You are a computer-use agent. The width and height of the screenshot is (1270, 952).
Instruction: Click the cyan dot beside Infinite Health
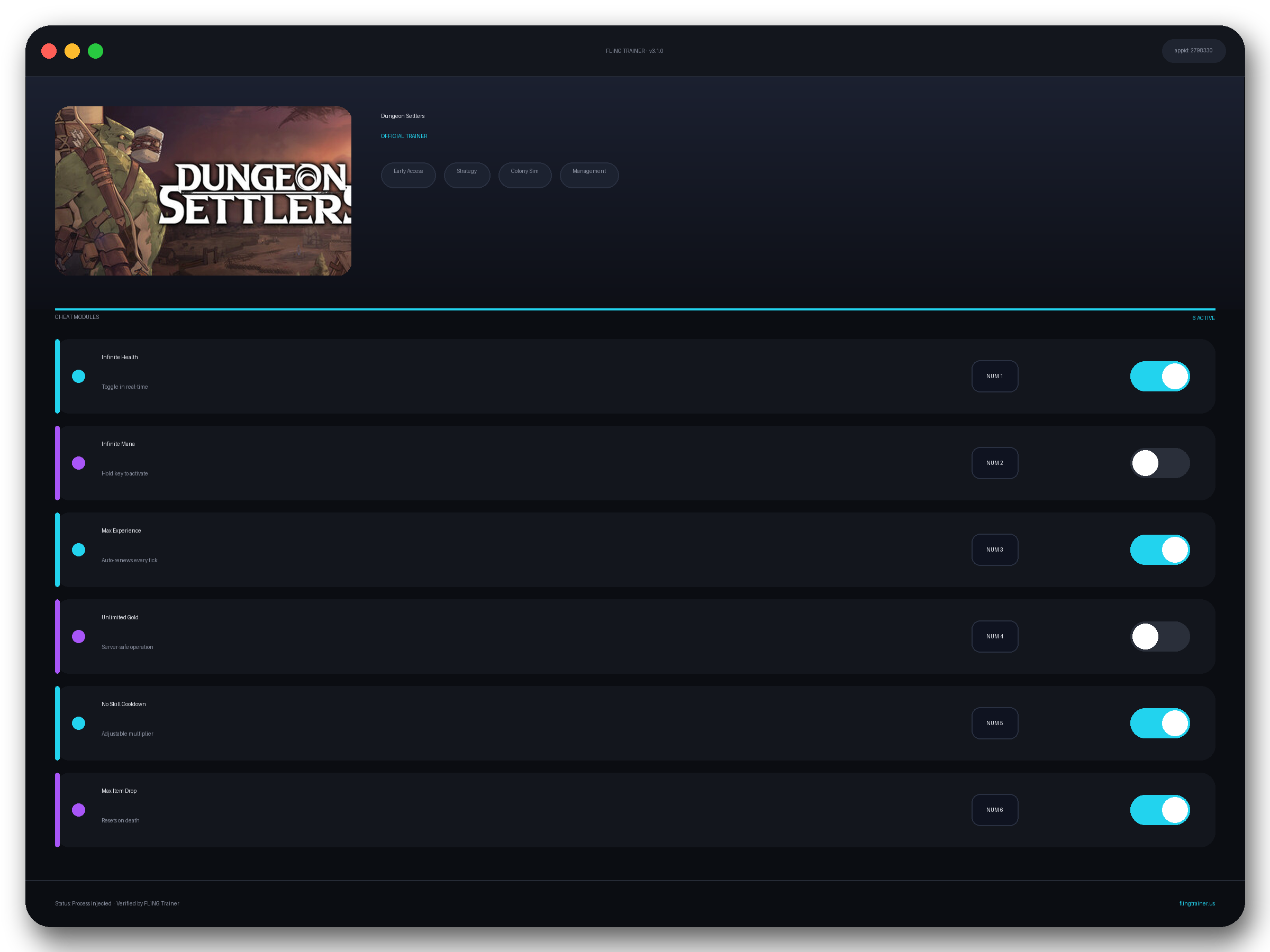tap(79, 377)
